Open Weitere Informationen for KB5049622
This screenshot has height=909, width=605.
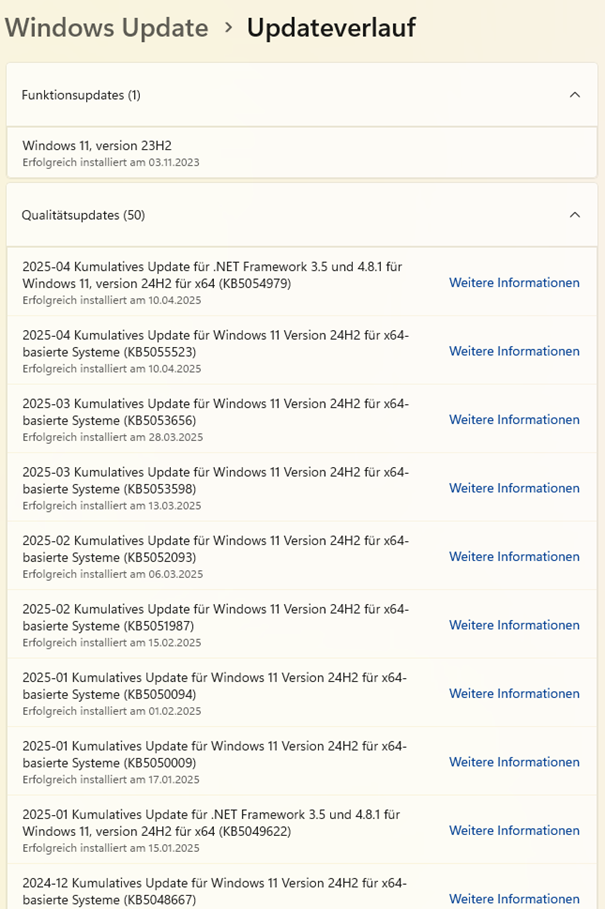pos(514,830)
